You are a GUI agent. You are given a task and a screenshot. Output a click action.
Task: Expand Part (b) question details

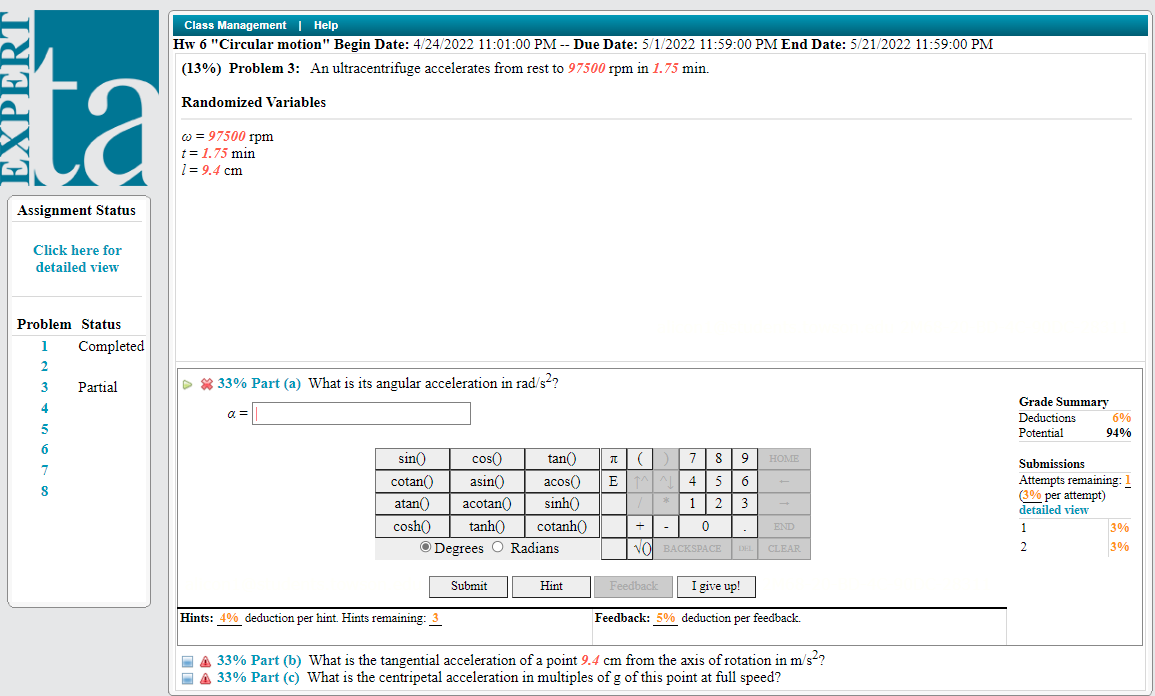click(x=186, y=660)
